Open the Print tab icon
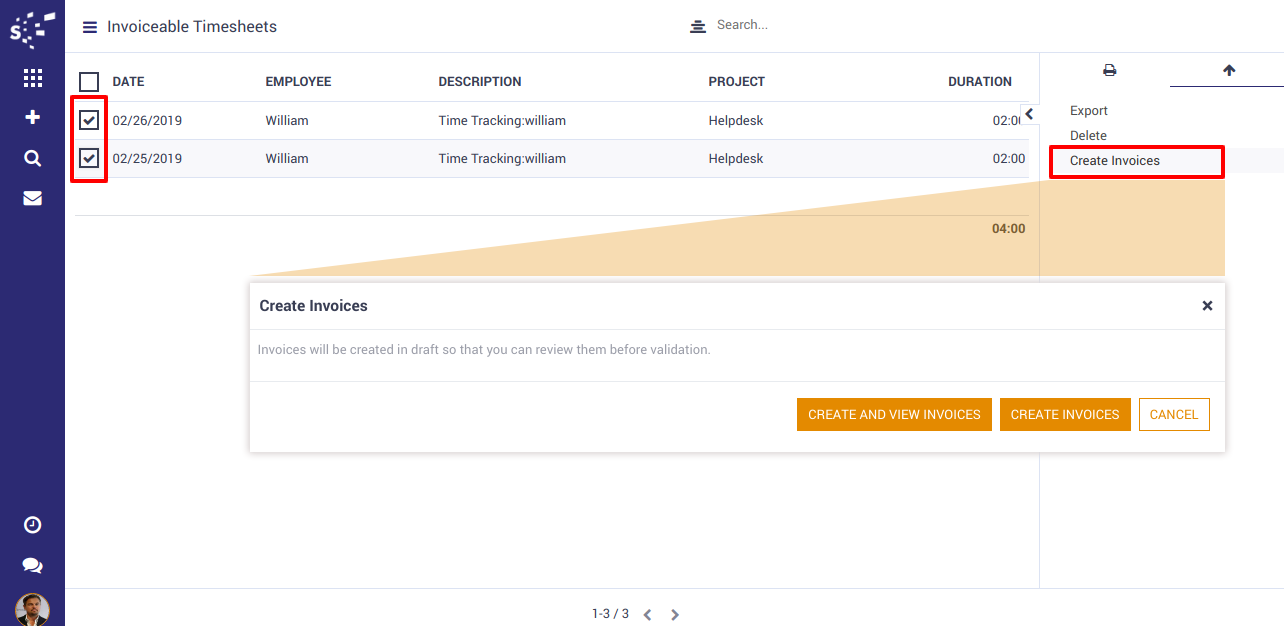The width and height of the screenshot is (1284, 626). click(x=1109, y=70)
